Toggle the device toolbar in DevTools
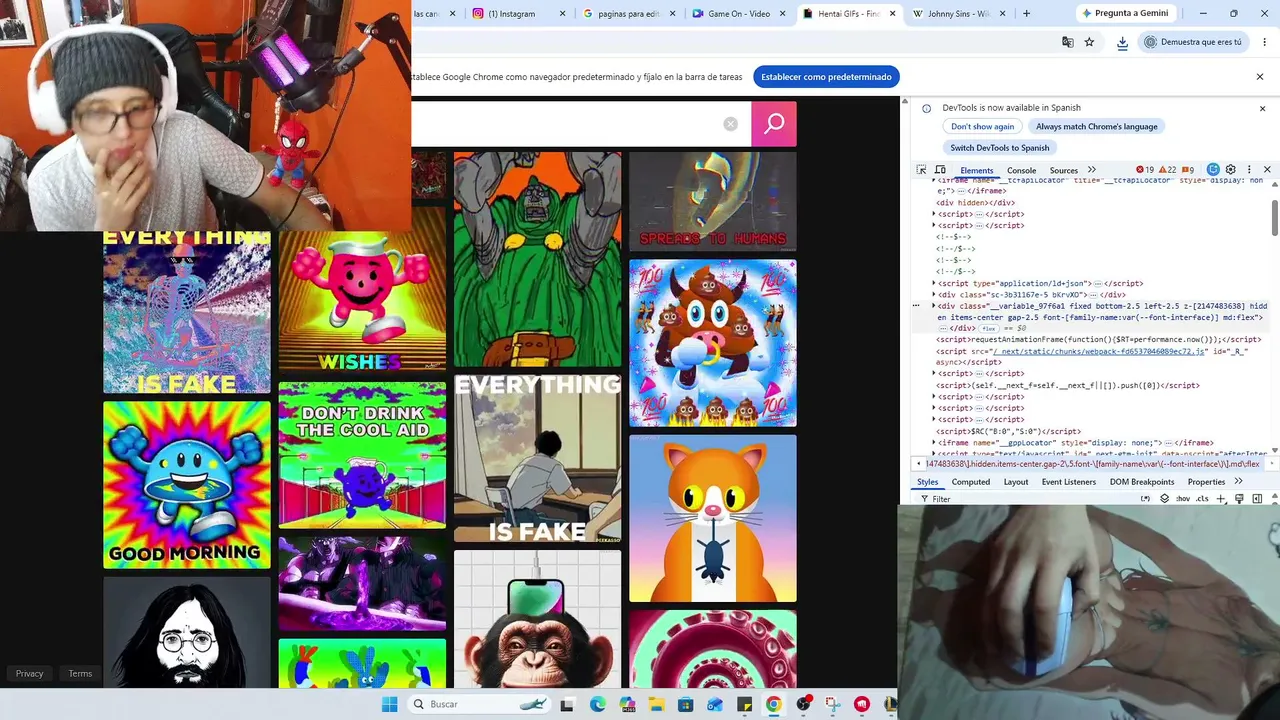The width and height of the screenshot is (1280, 720). (x=940, y=170)
